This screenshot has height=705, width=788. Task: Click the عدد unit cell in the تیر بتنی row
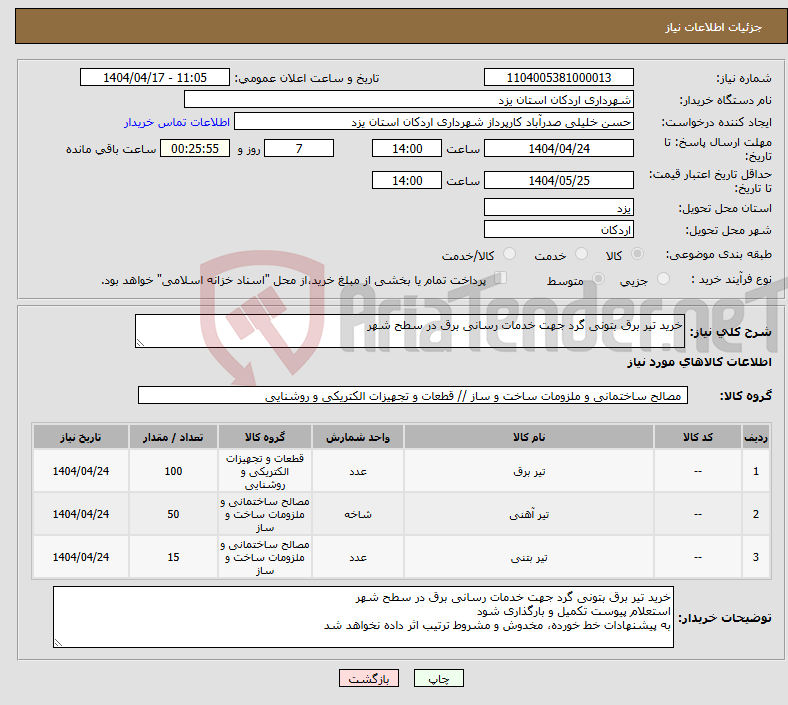tap(358, 557)
